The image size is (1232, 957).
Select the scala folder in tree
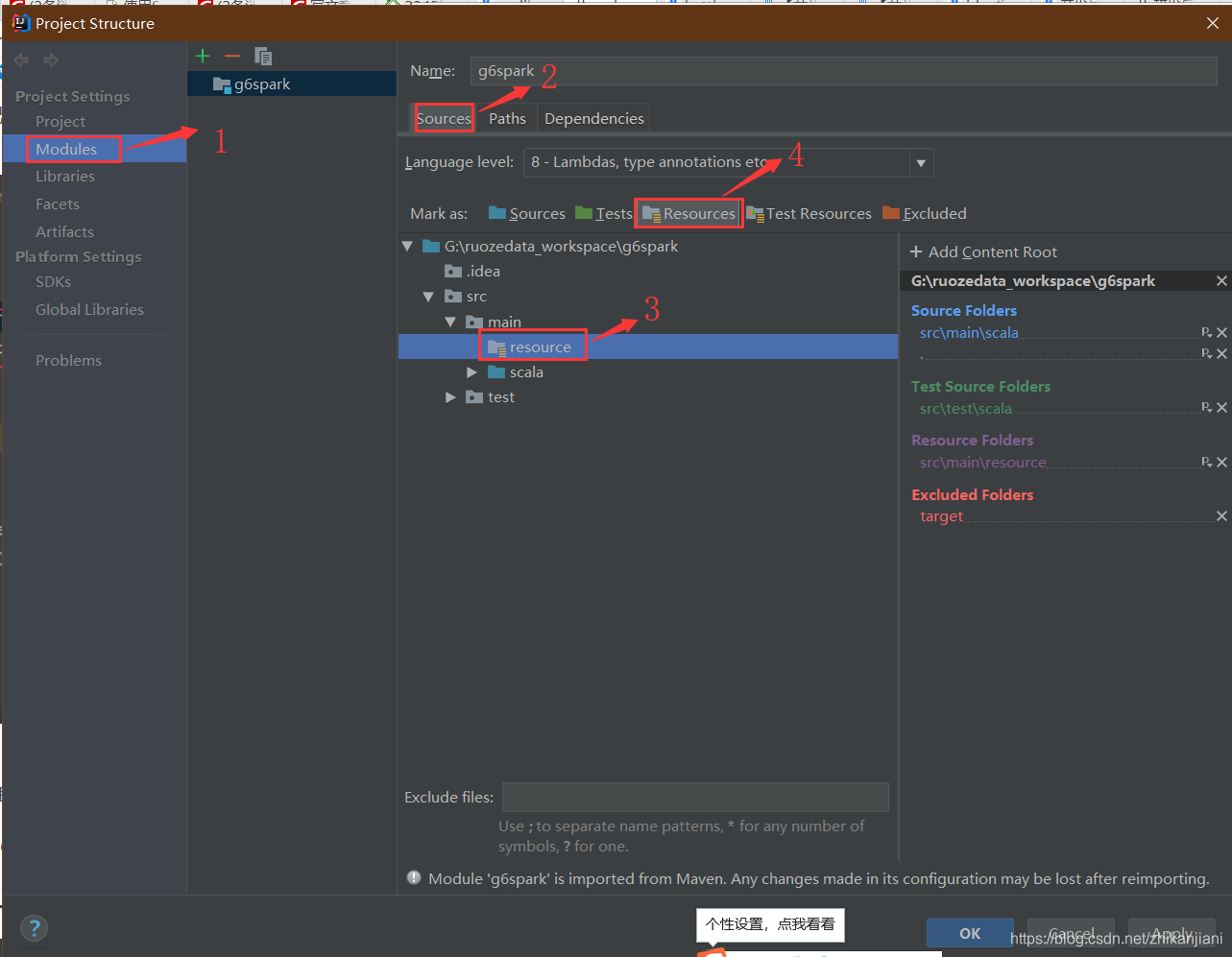(516, 371)
